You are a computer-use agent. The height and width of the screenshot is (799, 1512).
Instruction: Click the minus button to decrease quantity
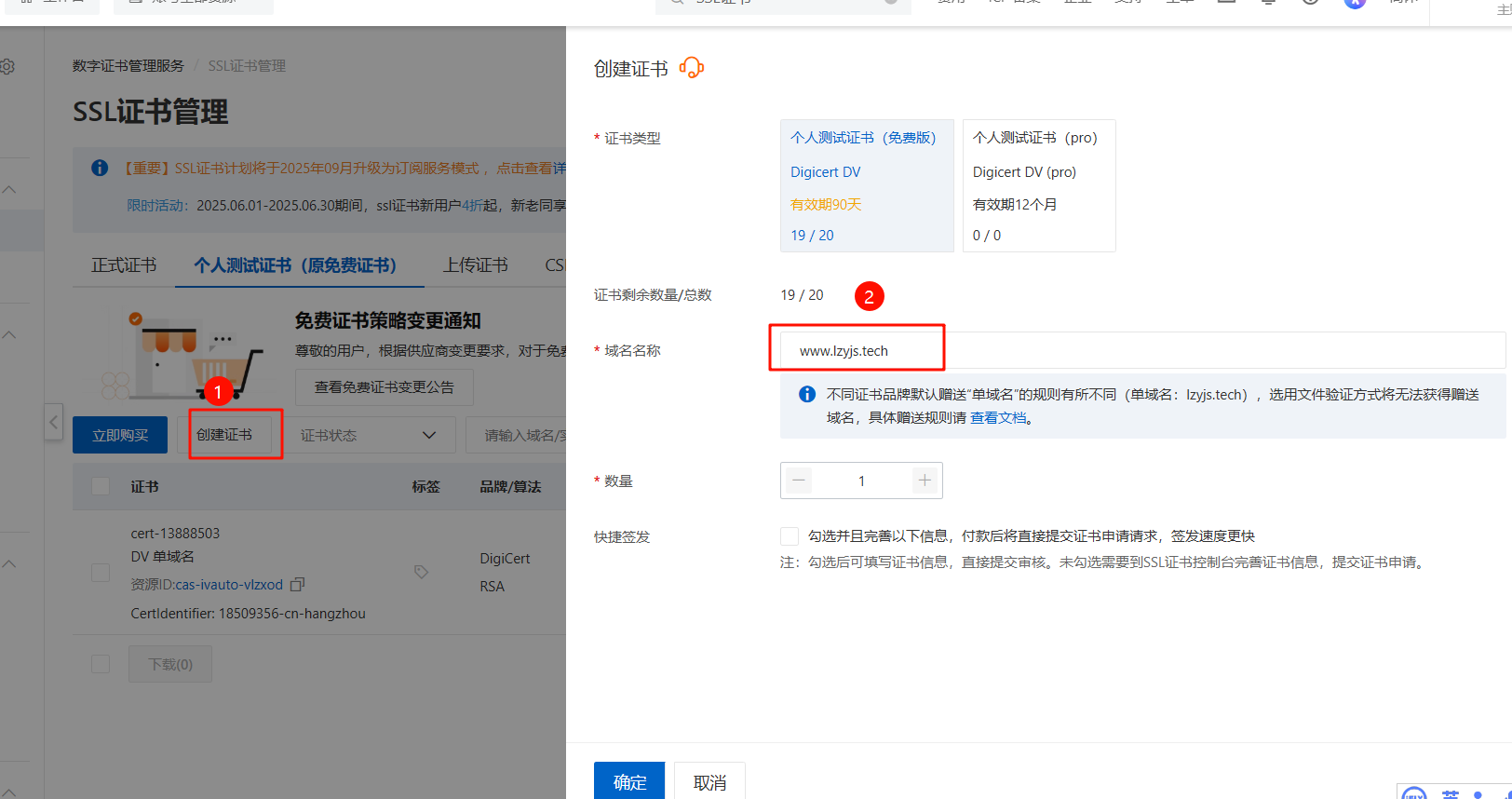(x=799, y=481)
